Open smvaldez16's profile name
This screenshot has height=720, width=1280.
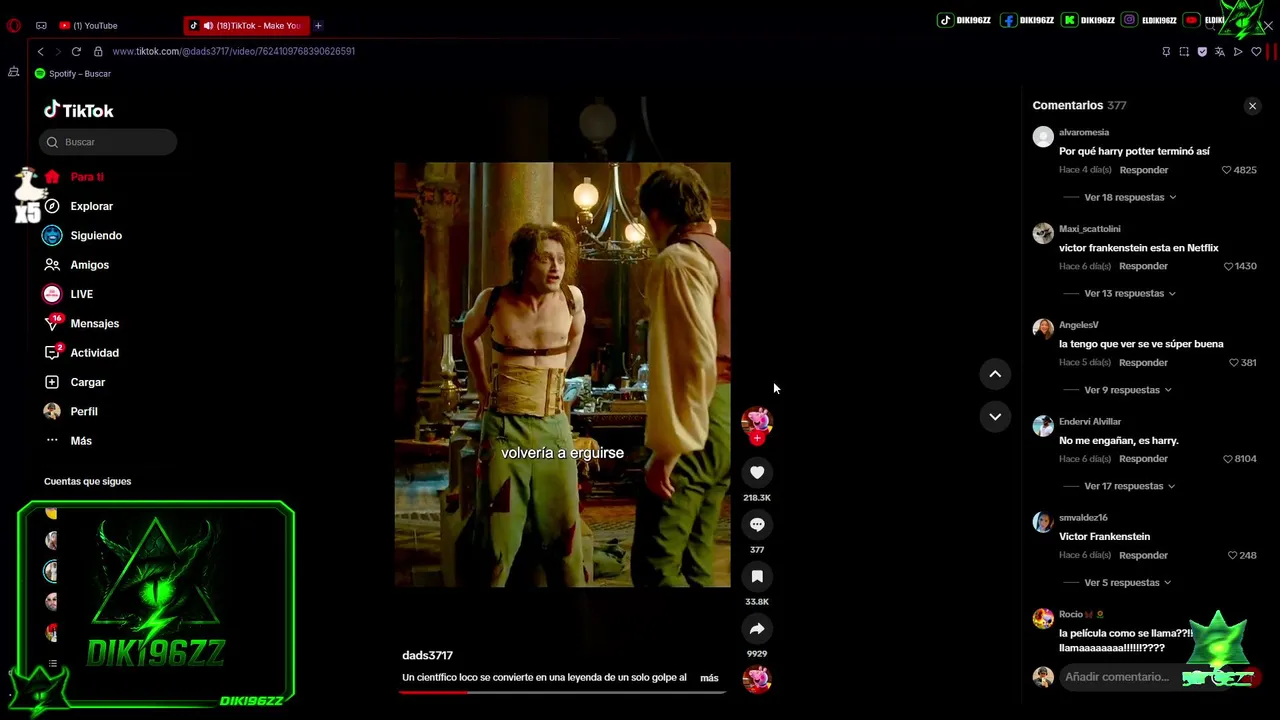coord(1083,518)
